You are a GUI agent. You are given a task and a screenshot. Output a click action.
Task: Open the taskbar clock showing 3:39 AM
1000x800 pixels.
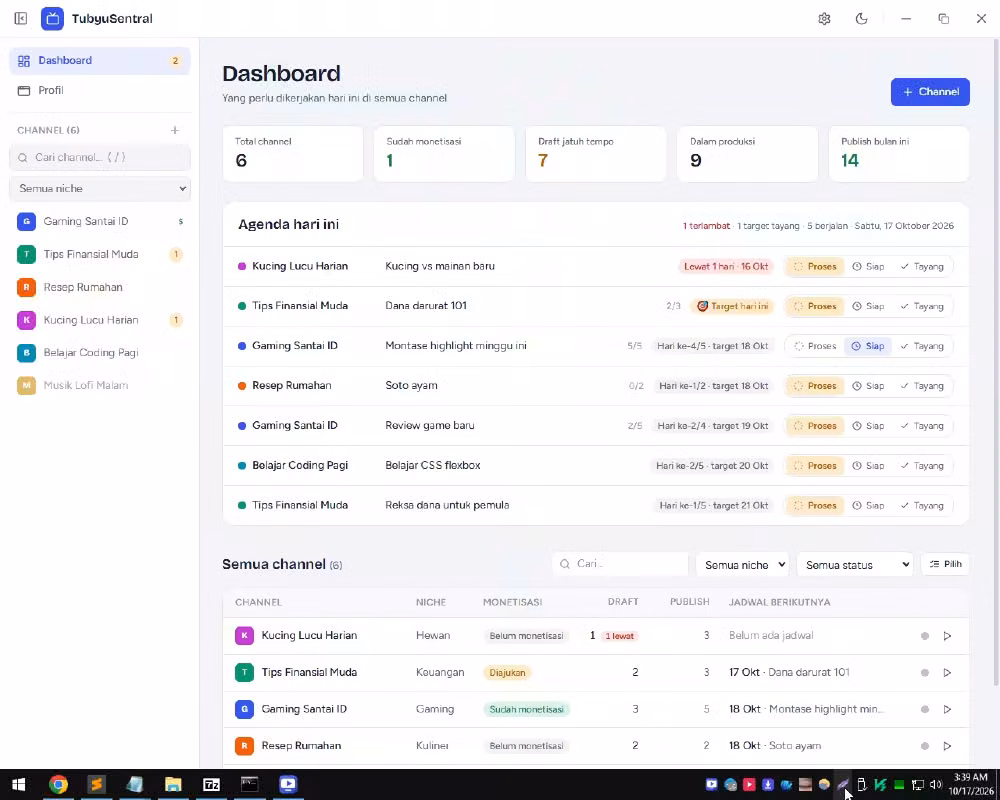(x=970, y=785)
